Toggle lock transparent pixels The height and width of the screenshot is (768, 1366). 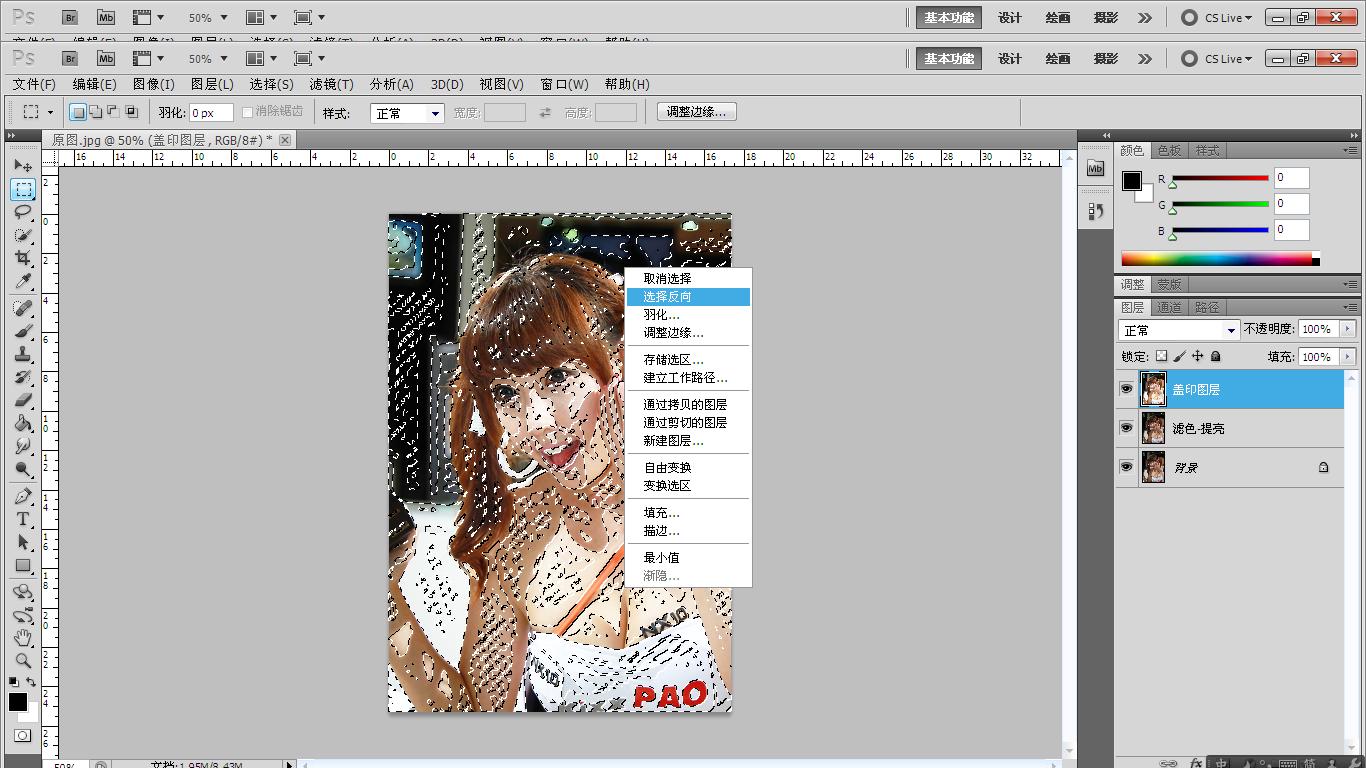1161,356
